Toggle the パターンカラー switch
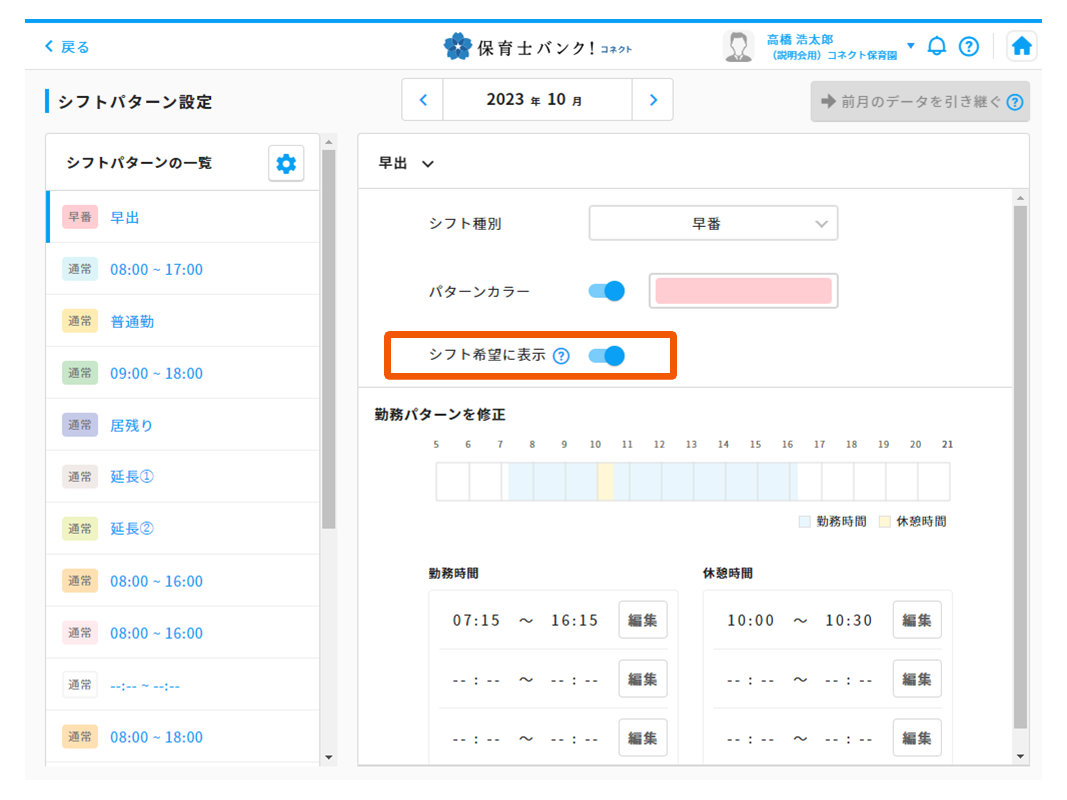The width and height of the screenshot is (1067, 800). (607, 291)
